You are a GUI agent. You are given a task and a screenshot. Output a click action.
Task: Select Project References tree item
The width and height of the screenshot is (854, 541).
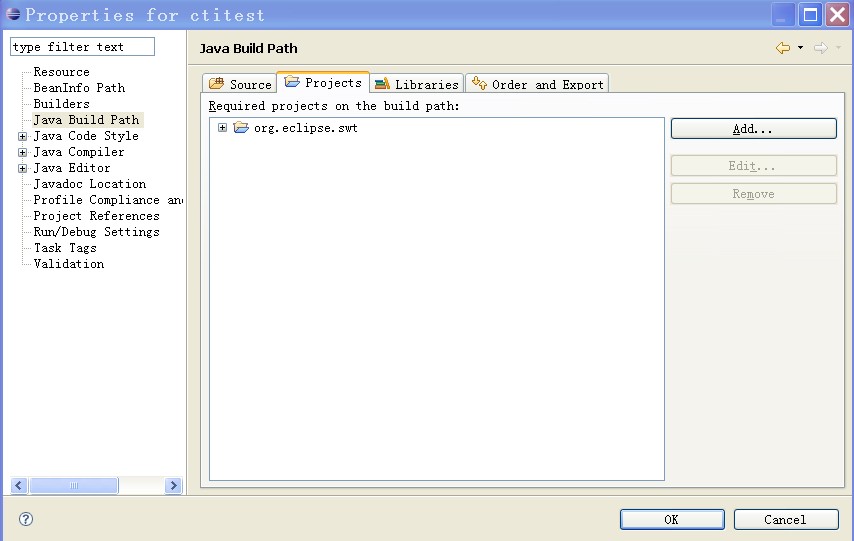tap(96, 216)
